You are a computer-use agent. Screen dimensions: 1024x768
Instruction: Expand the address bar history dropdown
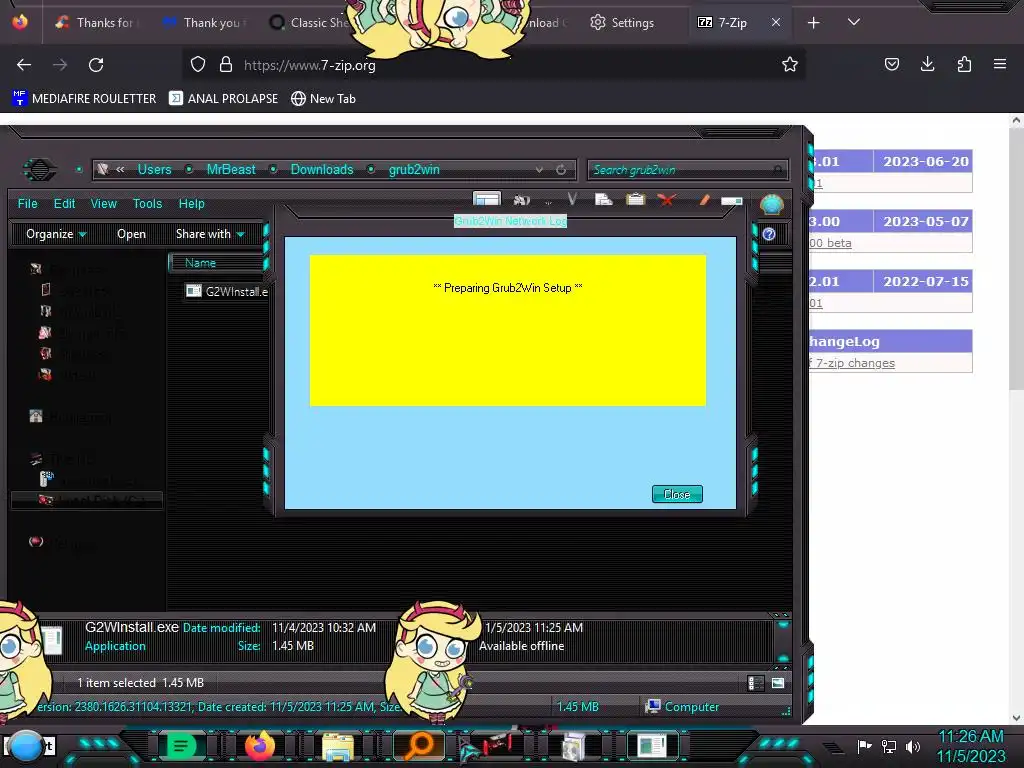click(539, 170)
